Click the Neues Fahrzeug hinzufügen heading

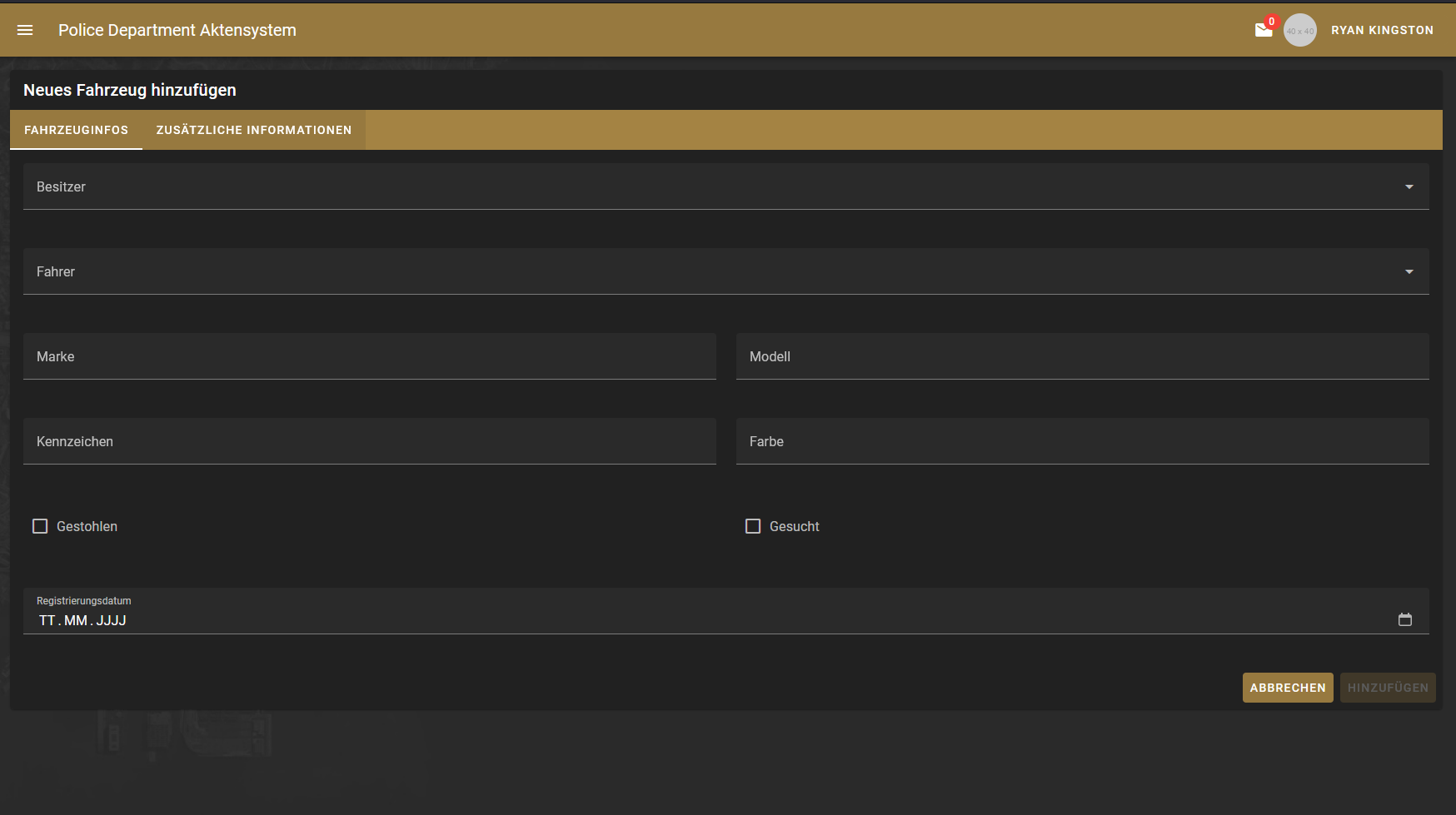(x=130, y=90)
